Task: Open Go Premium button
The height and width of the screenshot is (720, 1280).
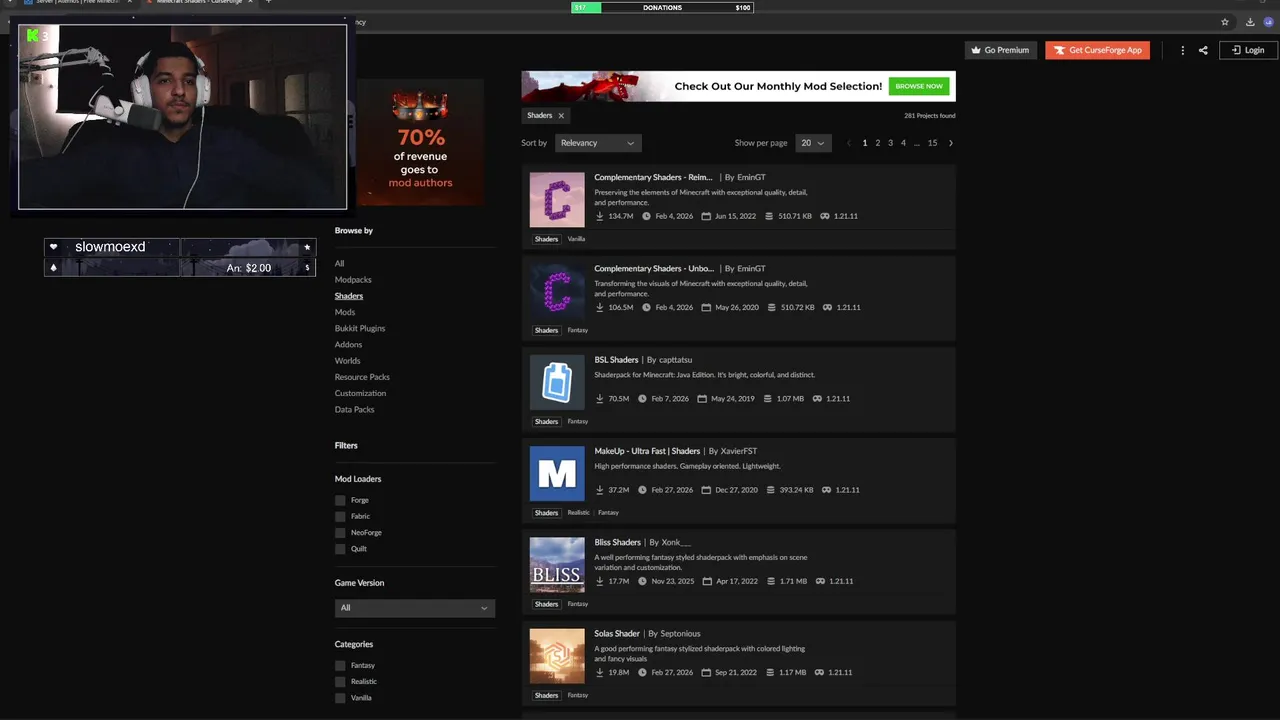Action: point(1000,50)
